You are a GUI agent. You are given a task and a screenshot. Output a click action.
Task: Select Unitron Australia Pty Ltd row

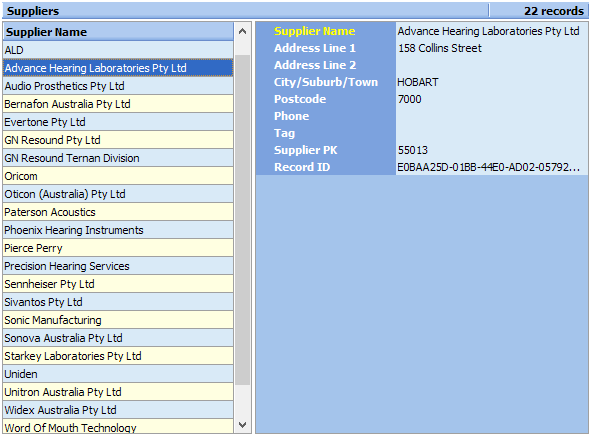coord(118,392)
